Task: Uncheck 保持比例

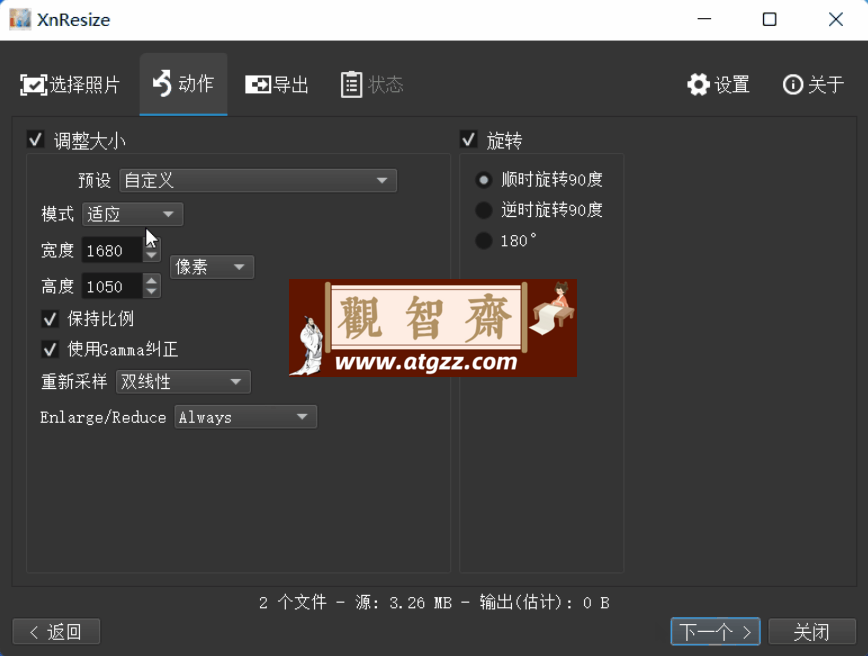Action: pyautogui.click(x=50, y=319)
